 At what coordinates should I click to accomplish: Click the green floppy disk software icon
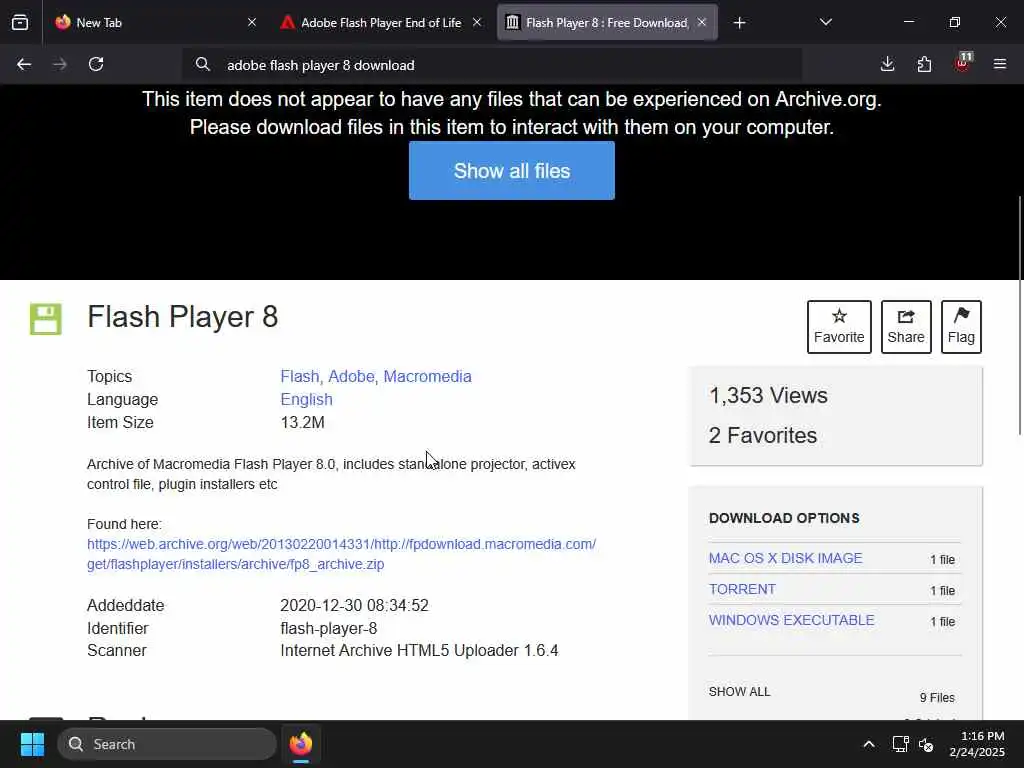click(46, 319)
